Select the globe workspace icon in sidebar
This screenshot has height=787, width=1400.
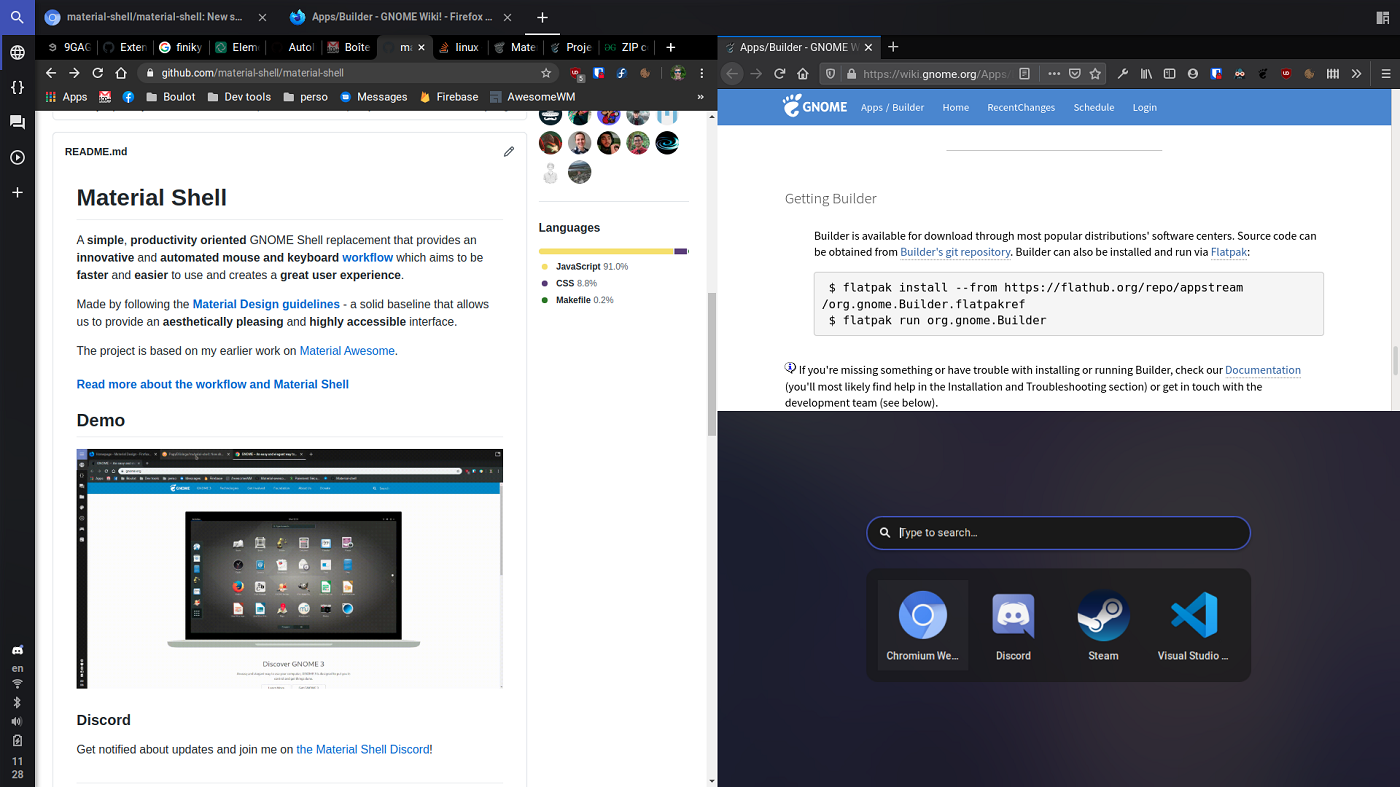(x=17, y=50)
